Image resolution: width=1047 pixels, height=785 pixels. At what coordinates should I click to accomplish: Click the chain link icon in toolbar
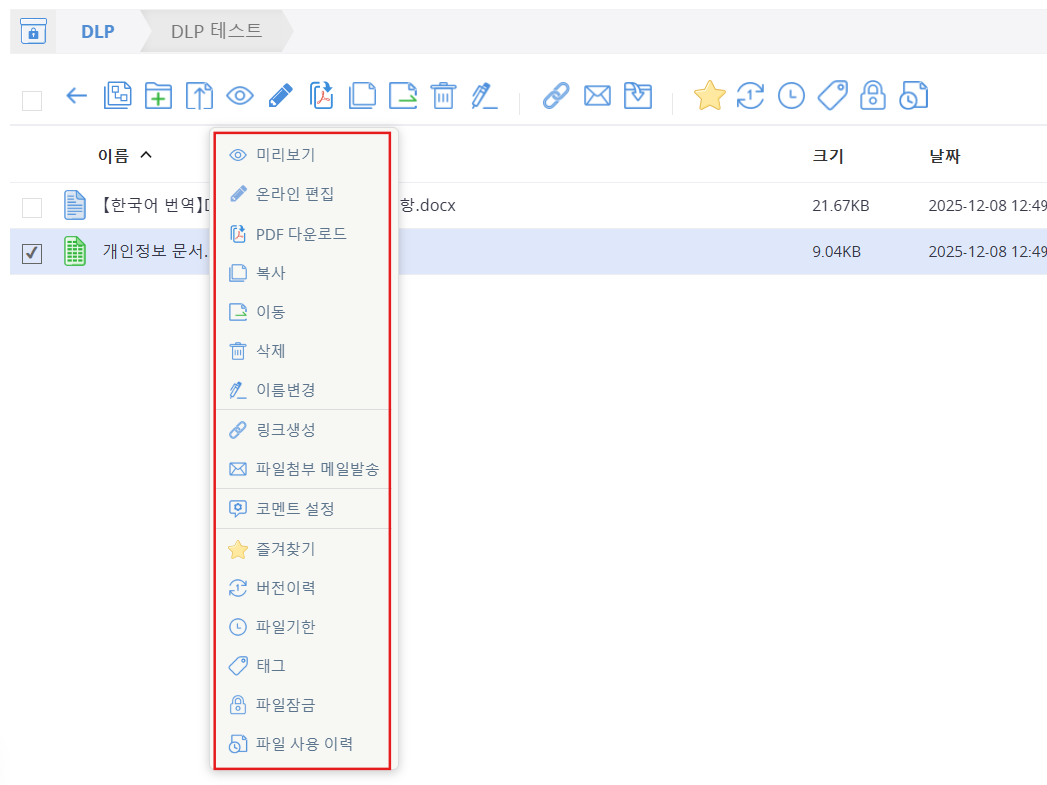point(555,96)
